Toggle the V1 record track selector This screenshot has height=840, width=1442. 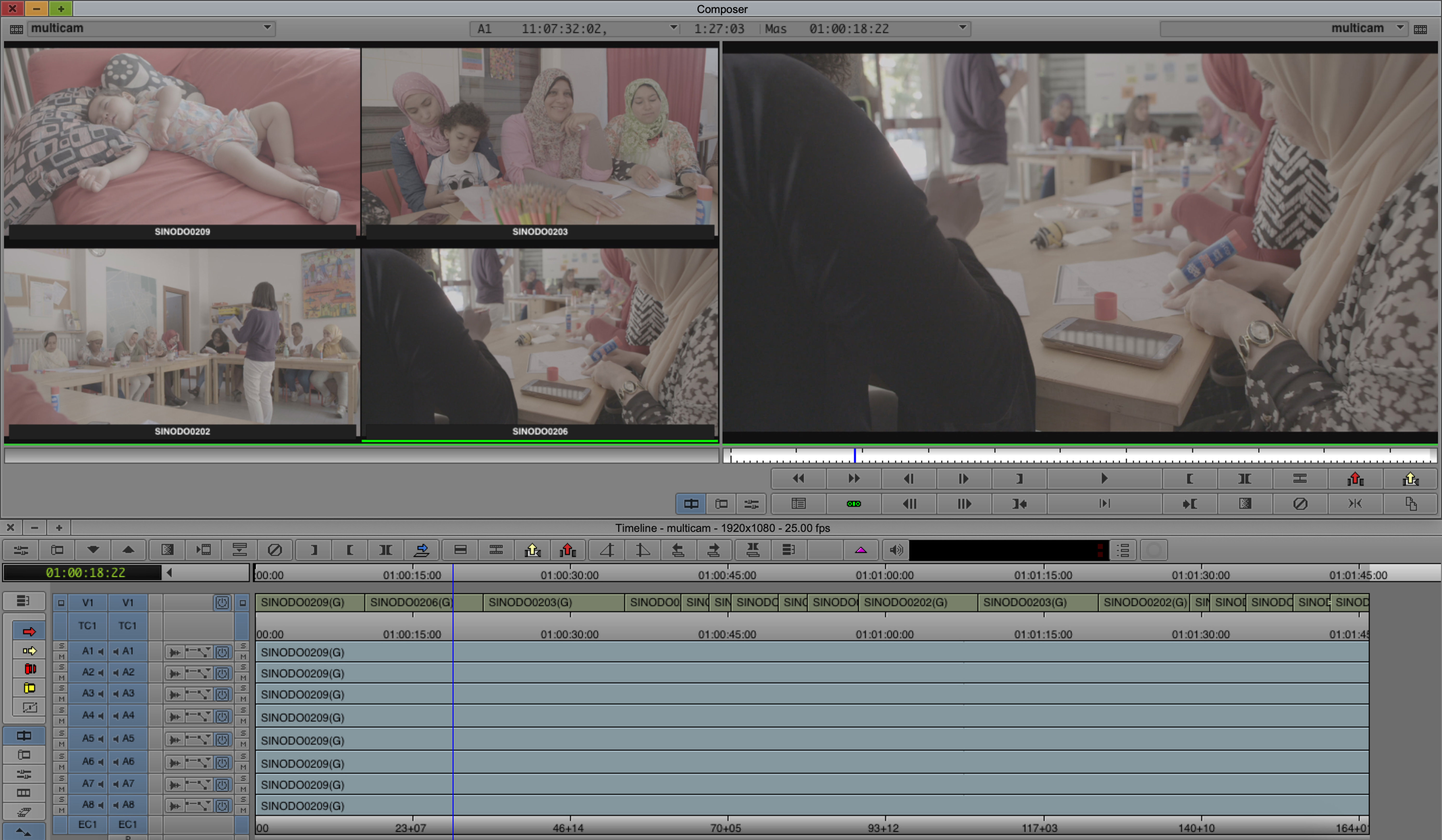pyautogui.click(x=128, y=602)
